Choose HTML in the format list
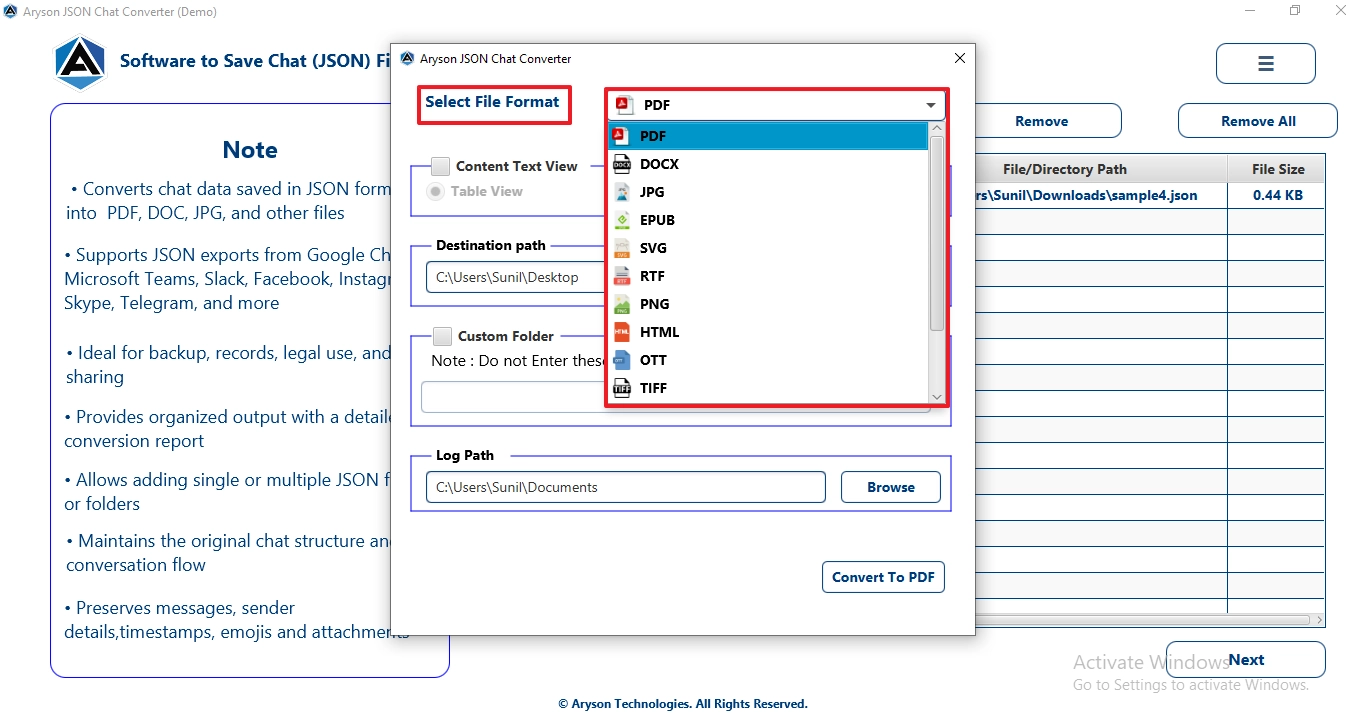This screenshot has width=1366, height=728. [x=768, y=332]
